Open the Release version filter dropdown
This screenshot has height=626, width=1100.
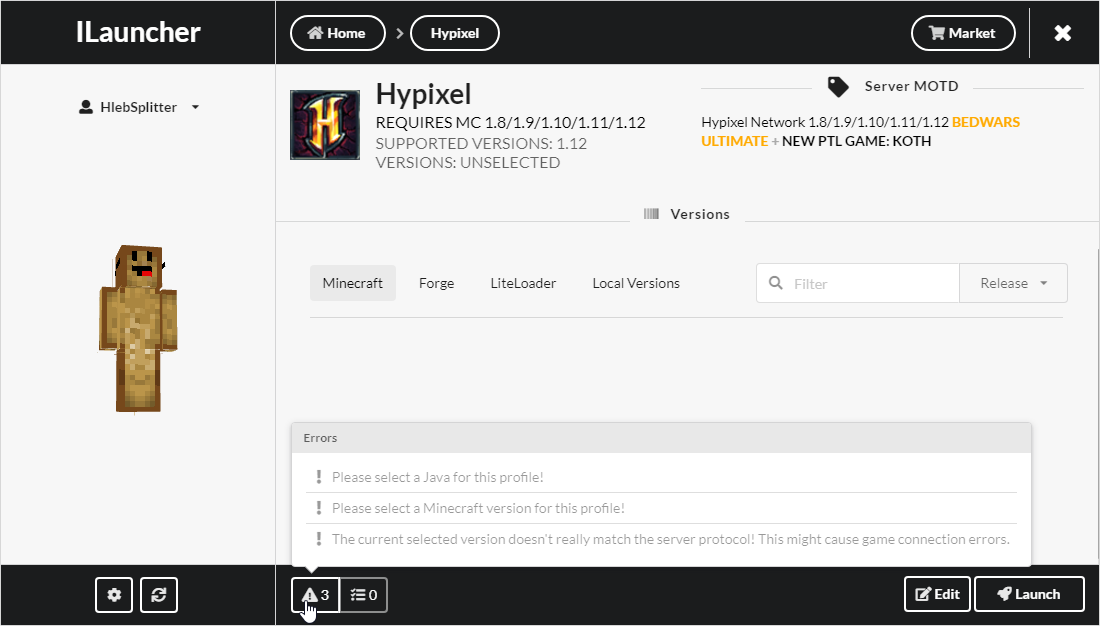pyautogui.click(x=1012, y=283)
